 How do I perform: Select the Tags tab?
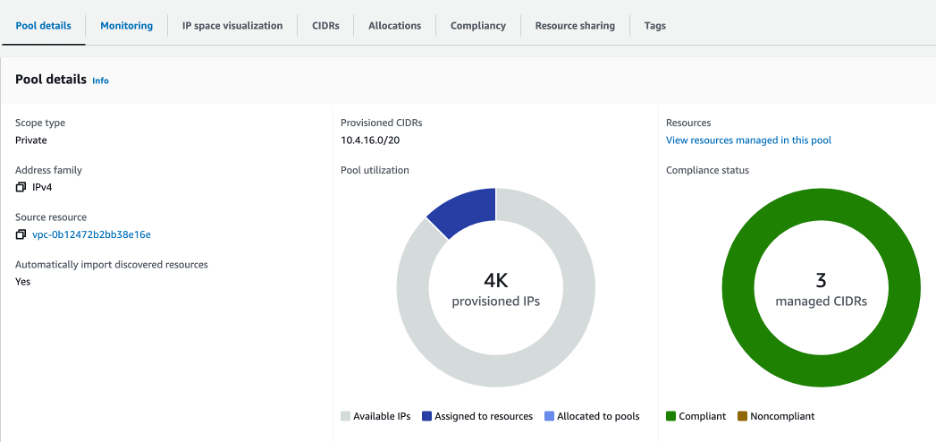(655, 26)
